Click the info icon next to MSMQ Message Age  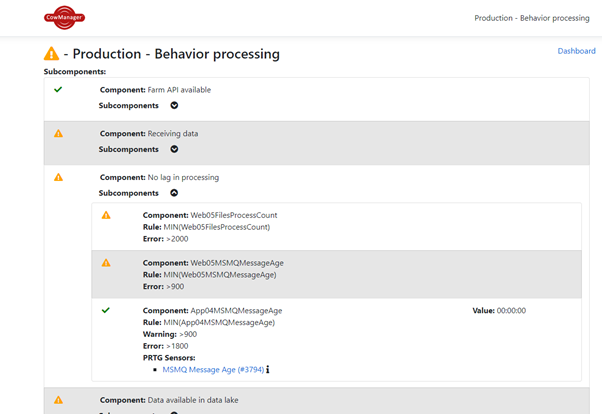pyautogui.click(x=267, y=370)
